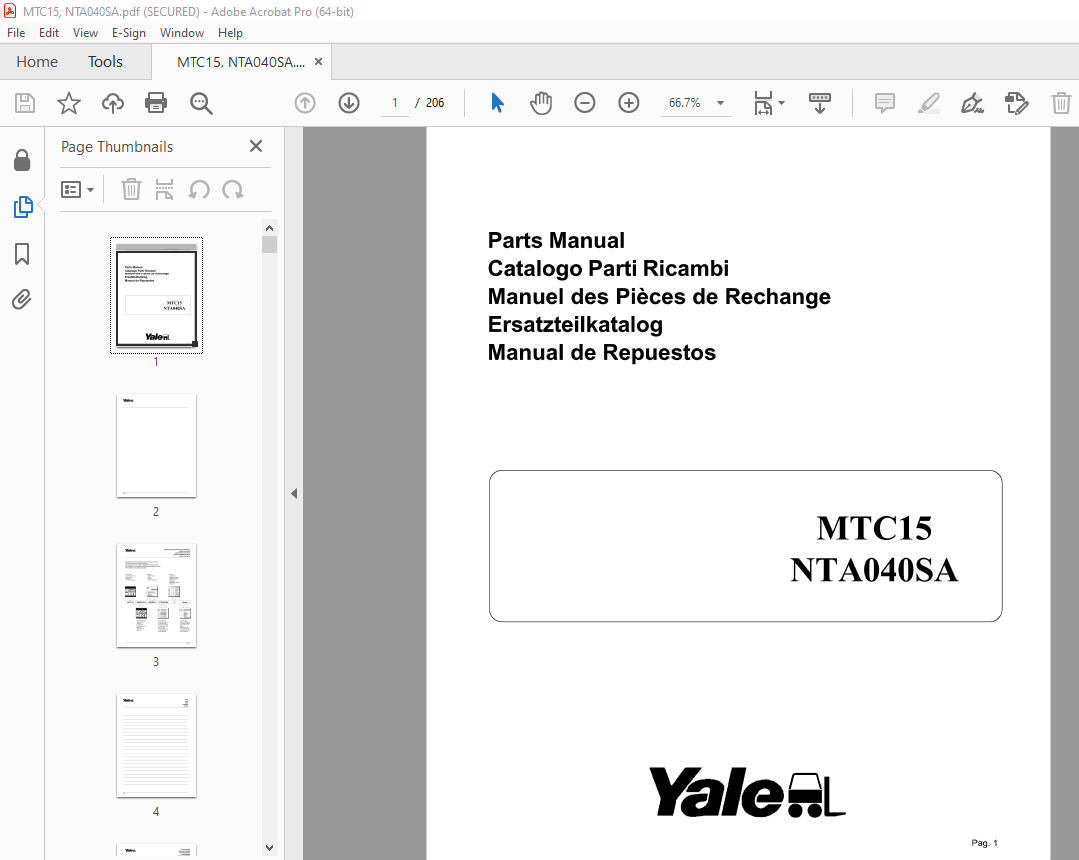This screenshot has height=860, width=1079.
Task: Open the Bookmarks panel
Action: pos(22,254)
